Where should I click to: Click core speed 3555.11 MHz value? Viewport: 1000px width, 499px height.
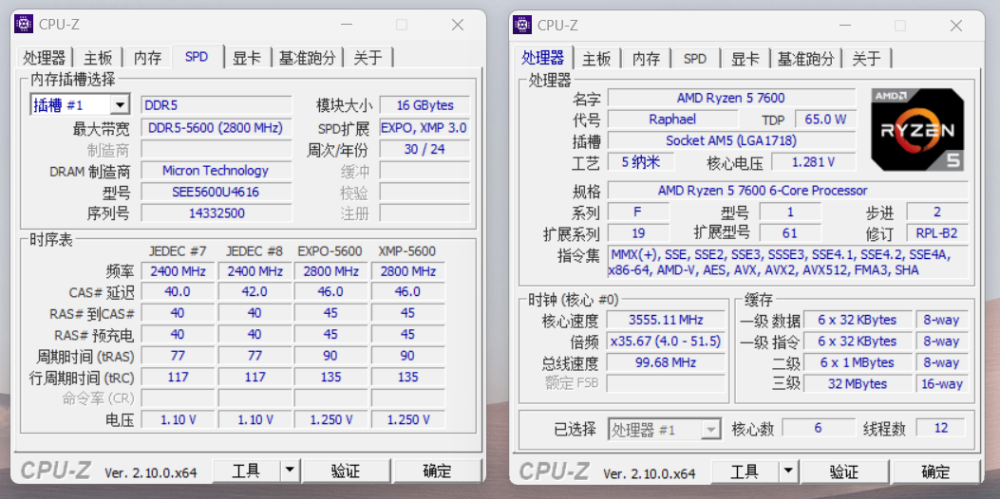pyautogui.click(x=666, y=320)
